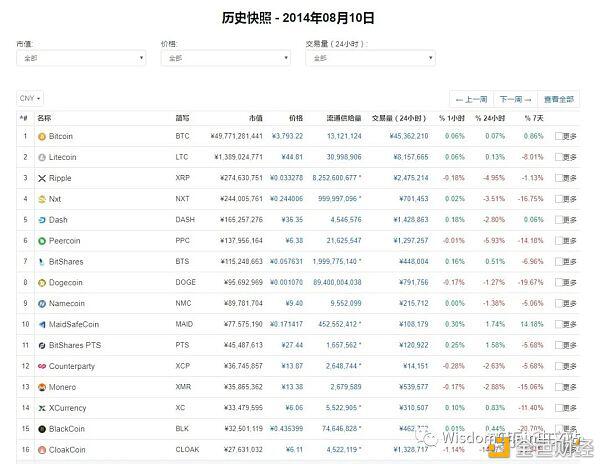Click 更多 in the XCurrency row
600x464 pixels.
point(569,408)
